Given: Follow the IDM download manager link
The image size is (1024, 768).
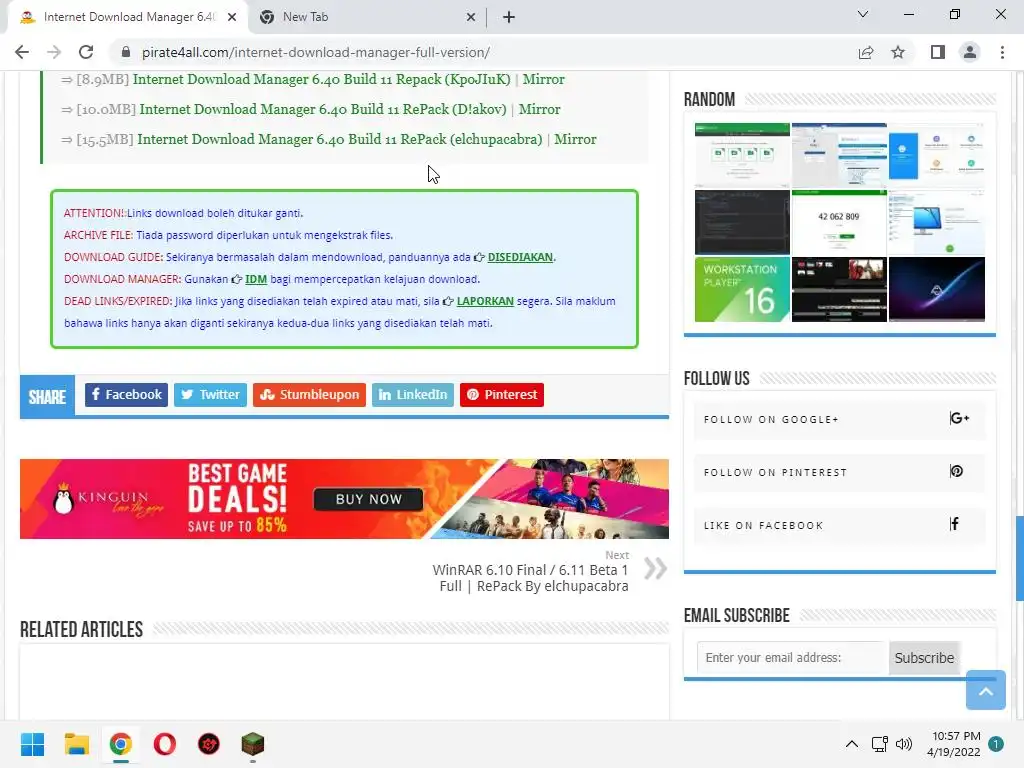Looking at the screenshot, I should tap(256, 280).
